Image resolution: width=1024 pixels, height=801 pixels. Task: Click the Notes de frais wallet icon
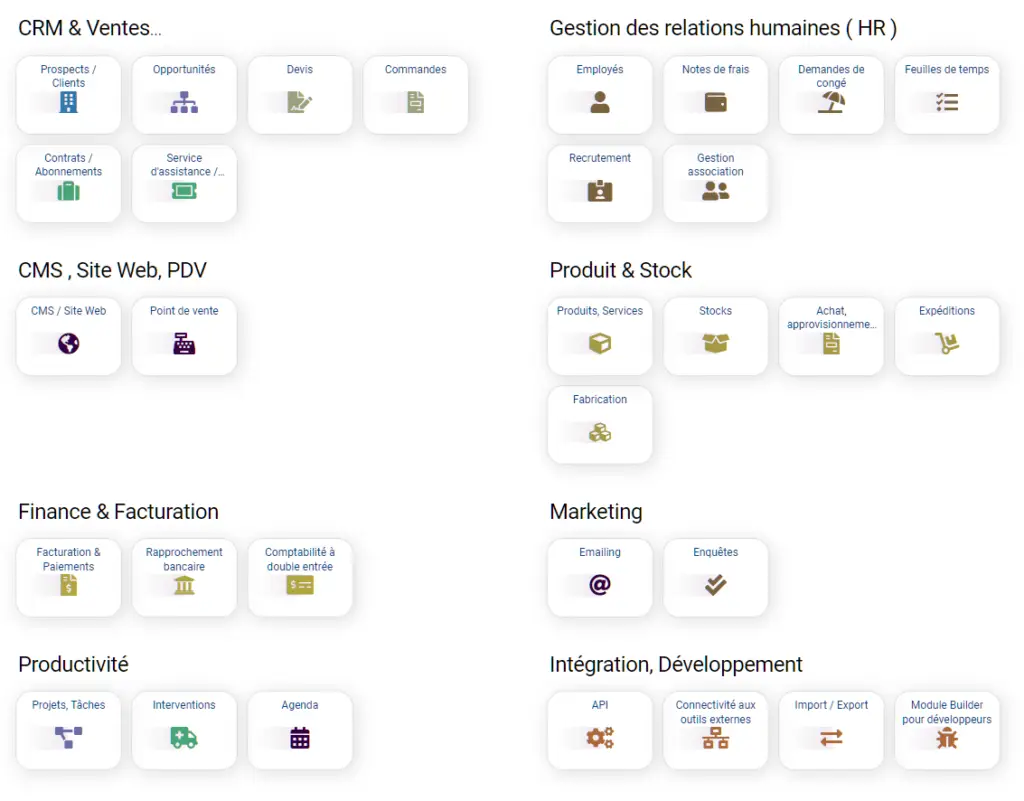point(716,102)
